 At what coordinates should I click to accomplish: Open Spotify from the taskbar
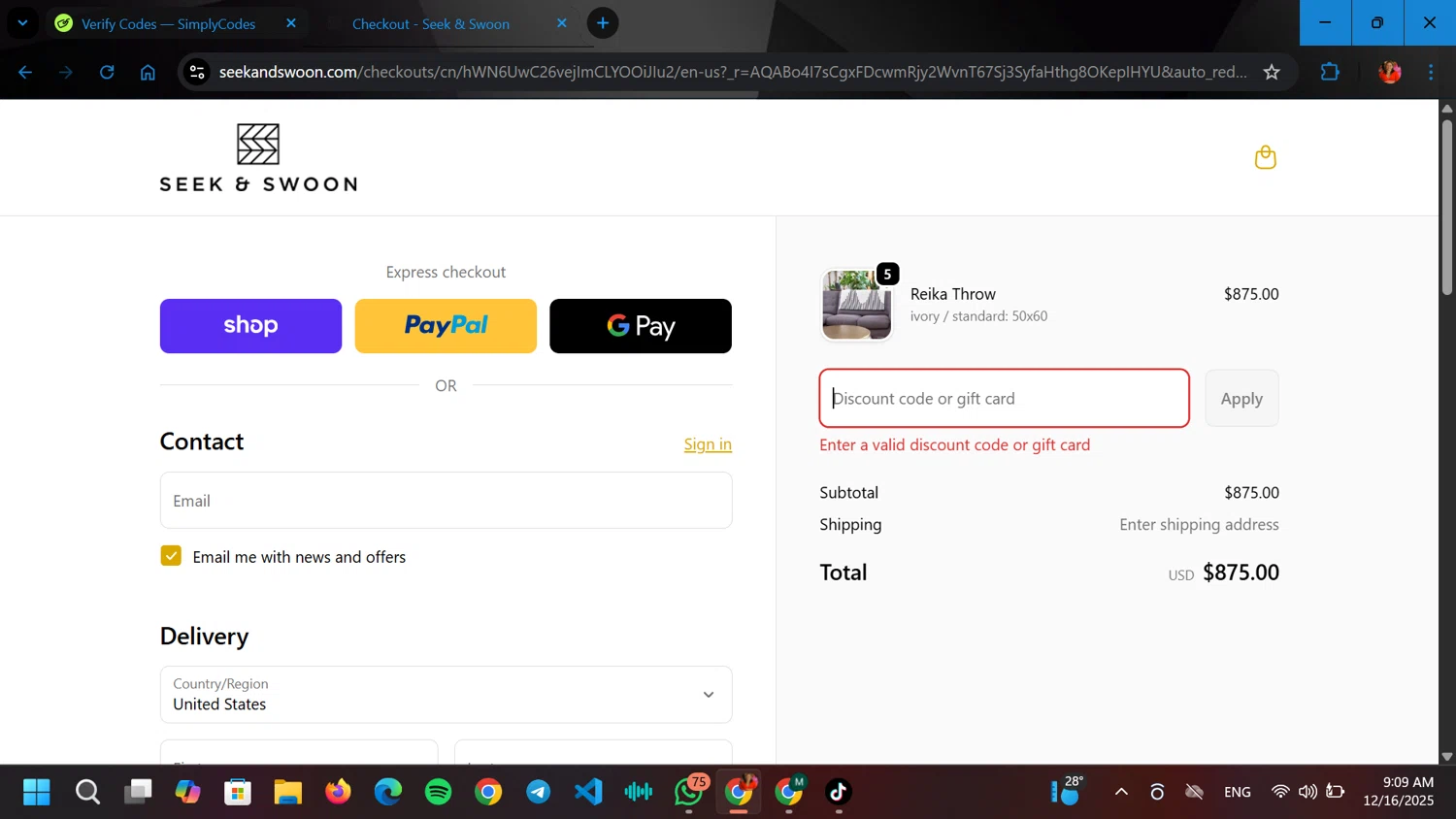coord(439,792)
